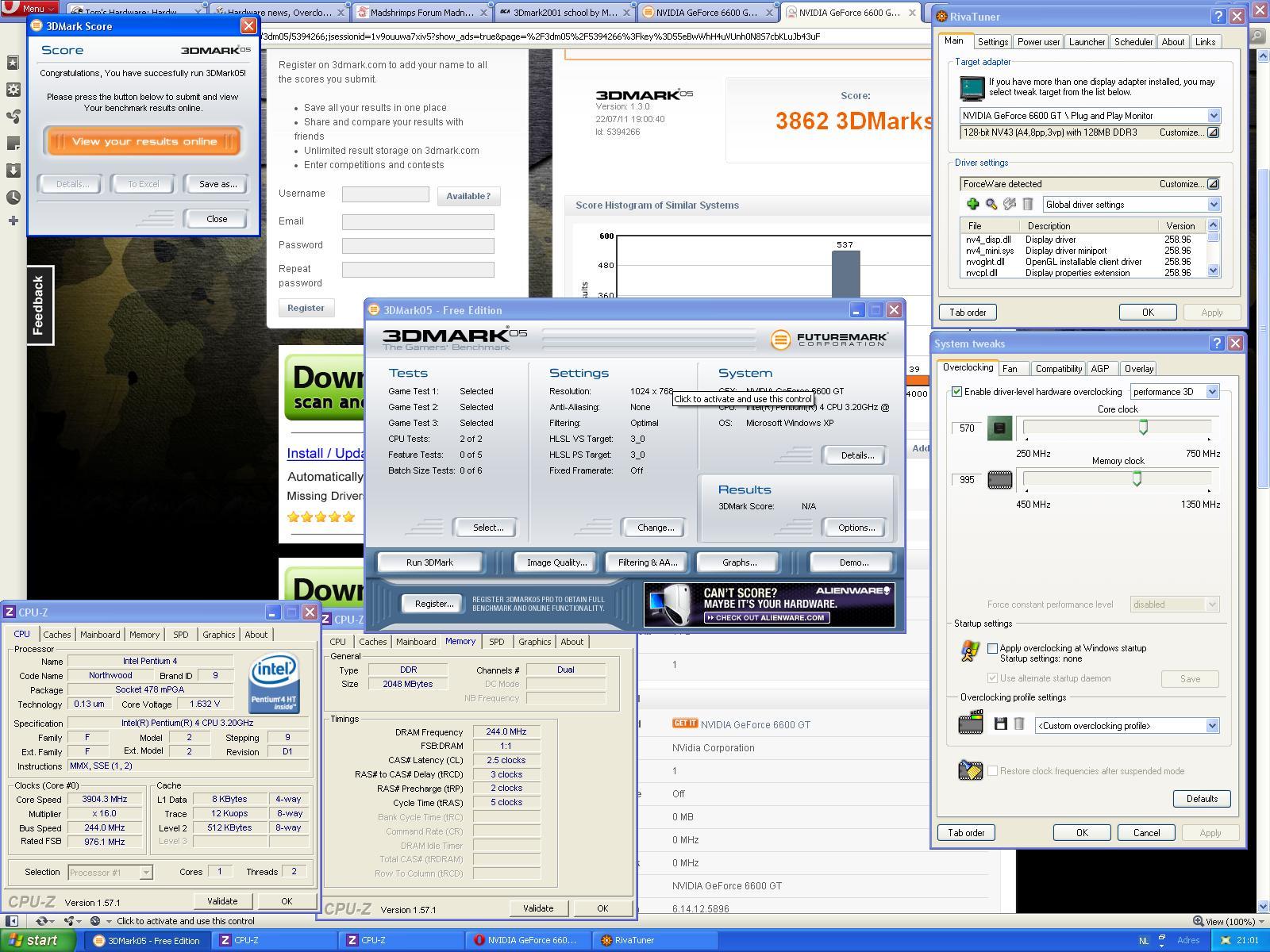Viewport: 1270px width, 952px height.
Task: Click the RivaTuner help question mark button
Action: click(1218, 16)
